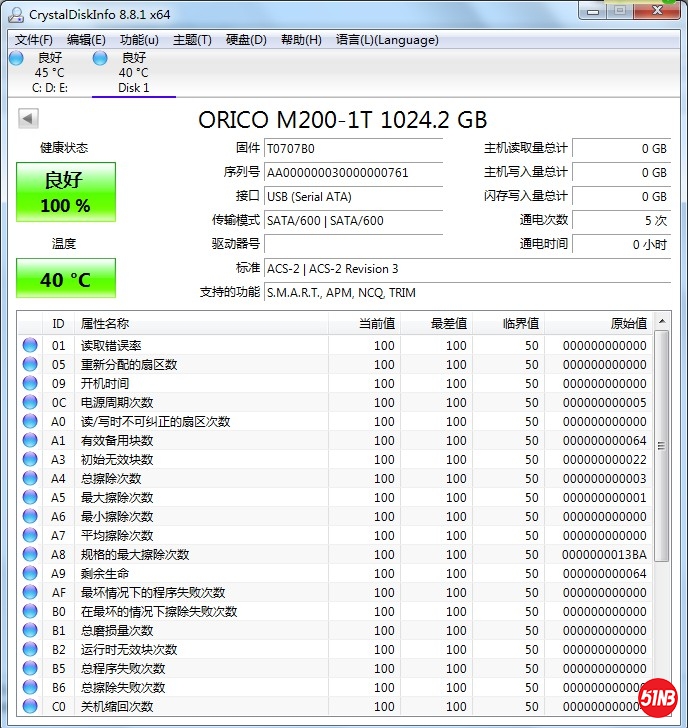Click the previous disk arrow button
688x728 pixels.
(x=28, y=119)
